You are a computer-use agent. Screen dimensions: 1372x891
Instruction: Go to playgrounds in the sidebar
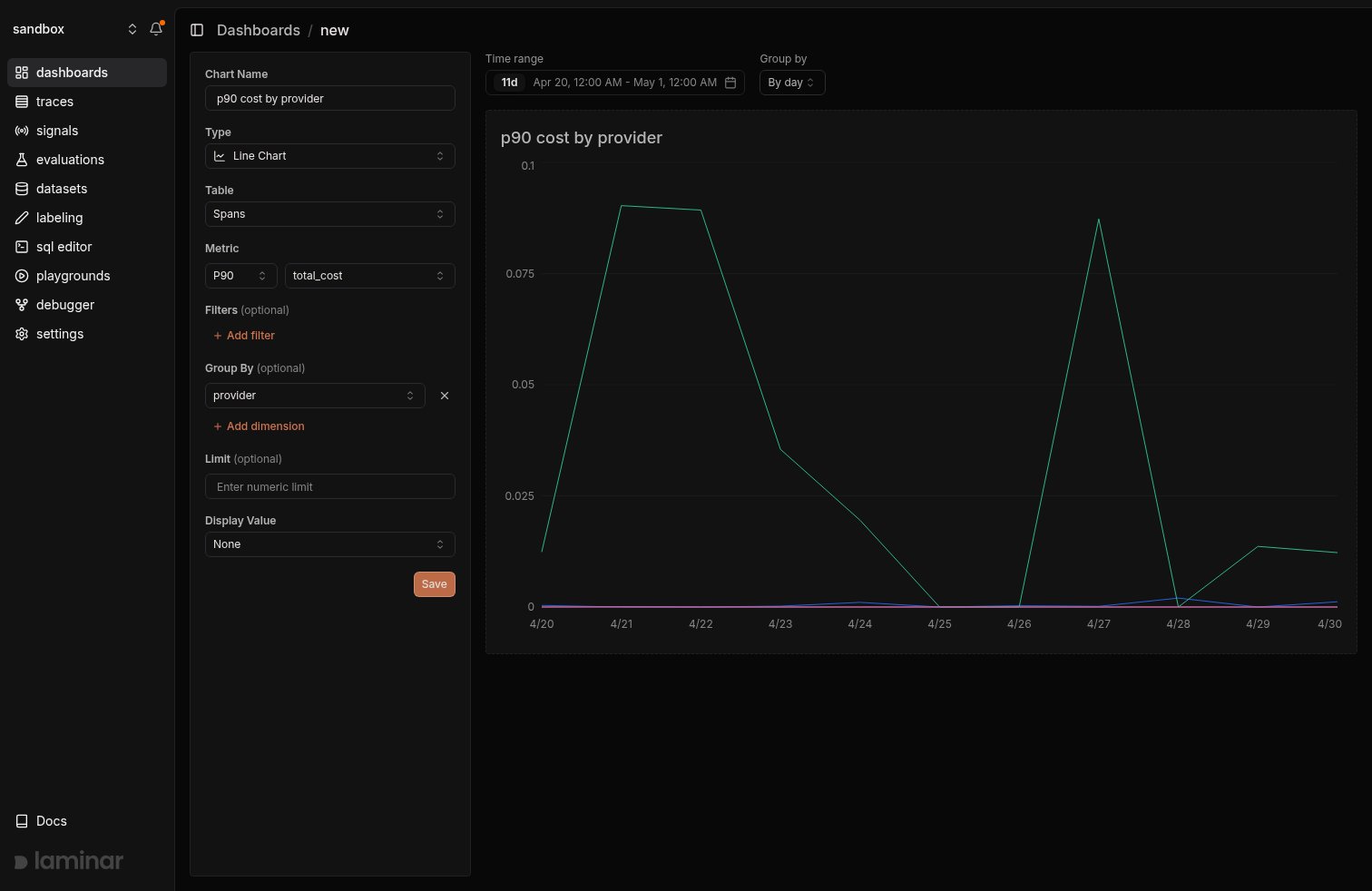click(x=87, y=276)
